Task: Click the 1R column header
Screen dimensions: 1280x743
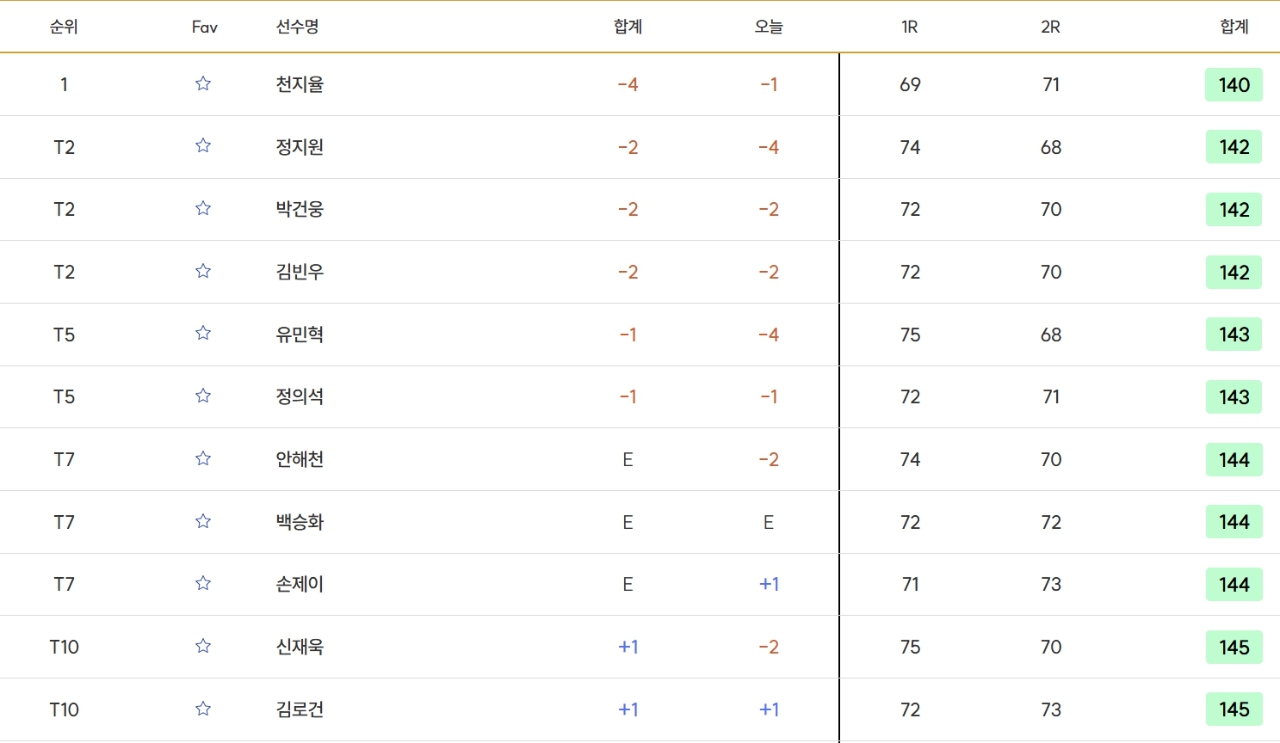Action: point(909,27)
